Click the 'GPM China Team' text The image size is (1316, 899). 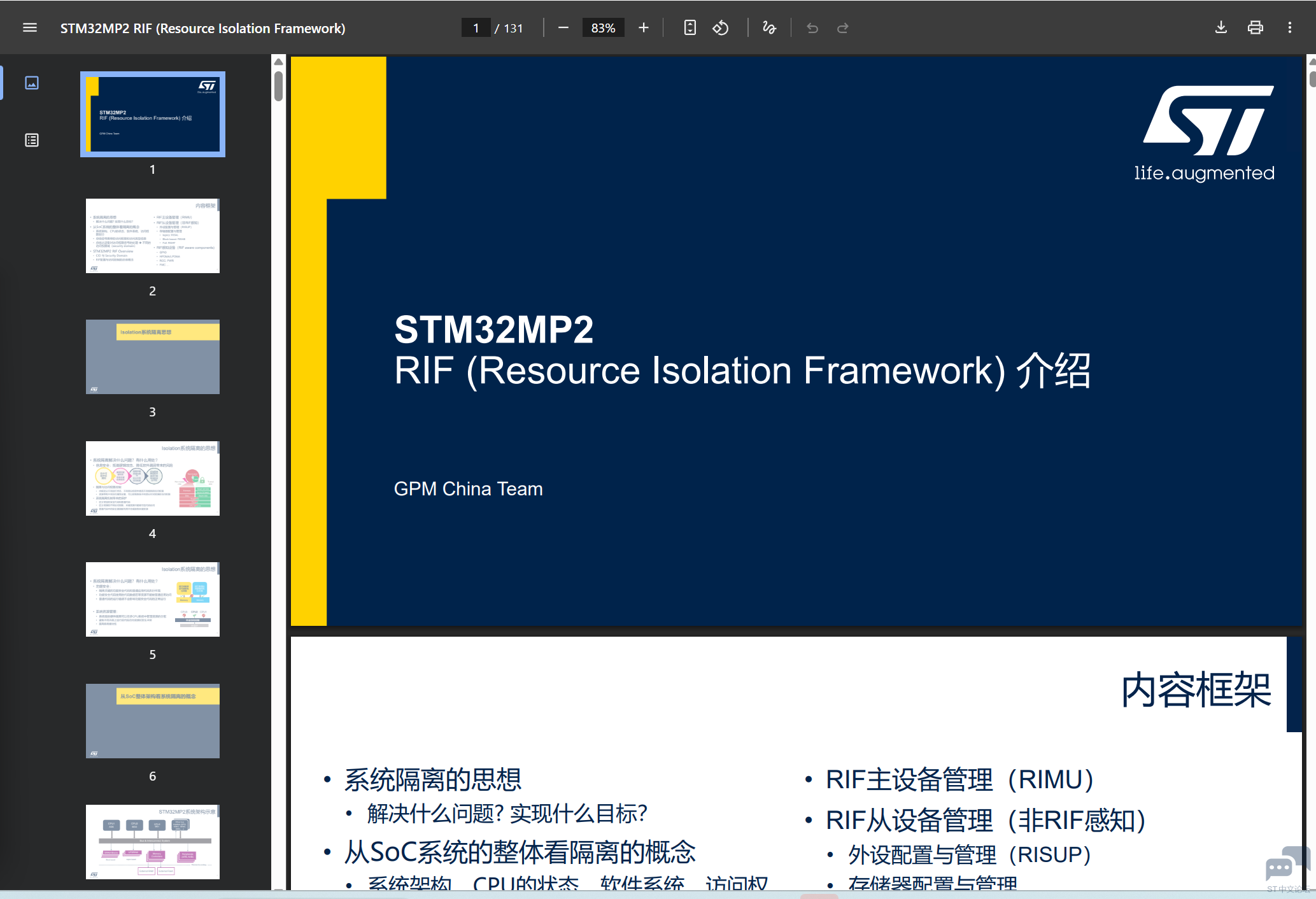468,489
